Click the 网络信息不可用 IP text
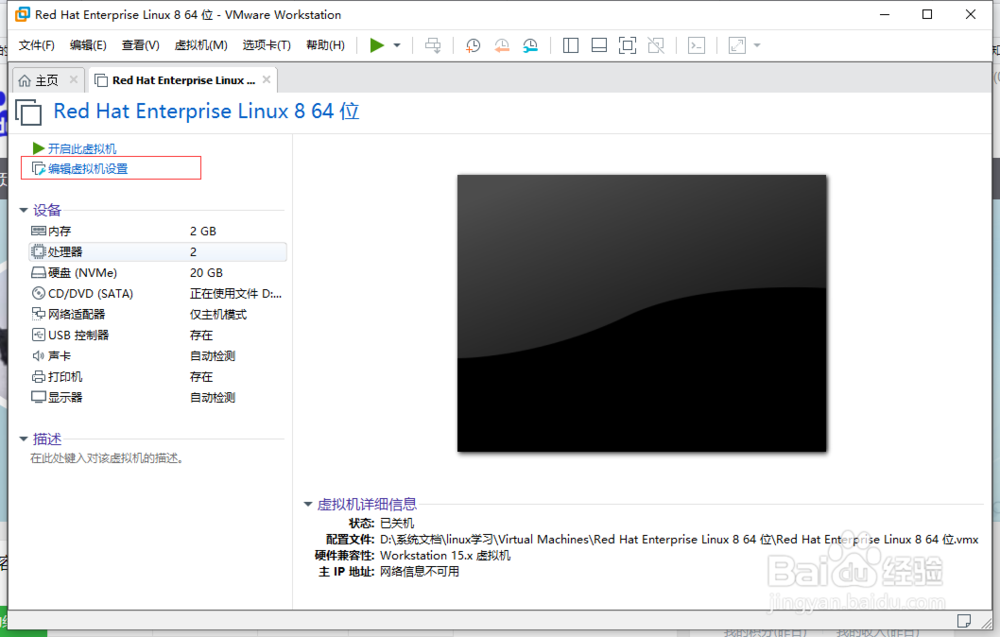1000x637 pixels. (x=420, y=571)
